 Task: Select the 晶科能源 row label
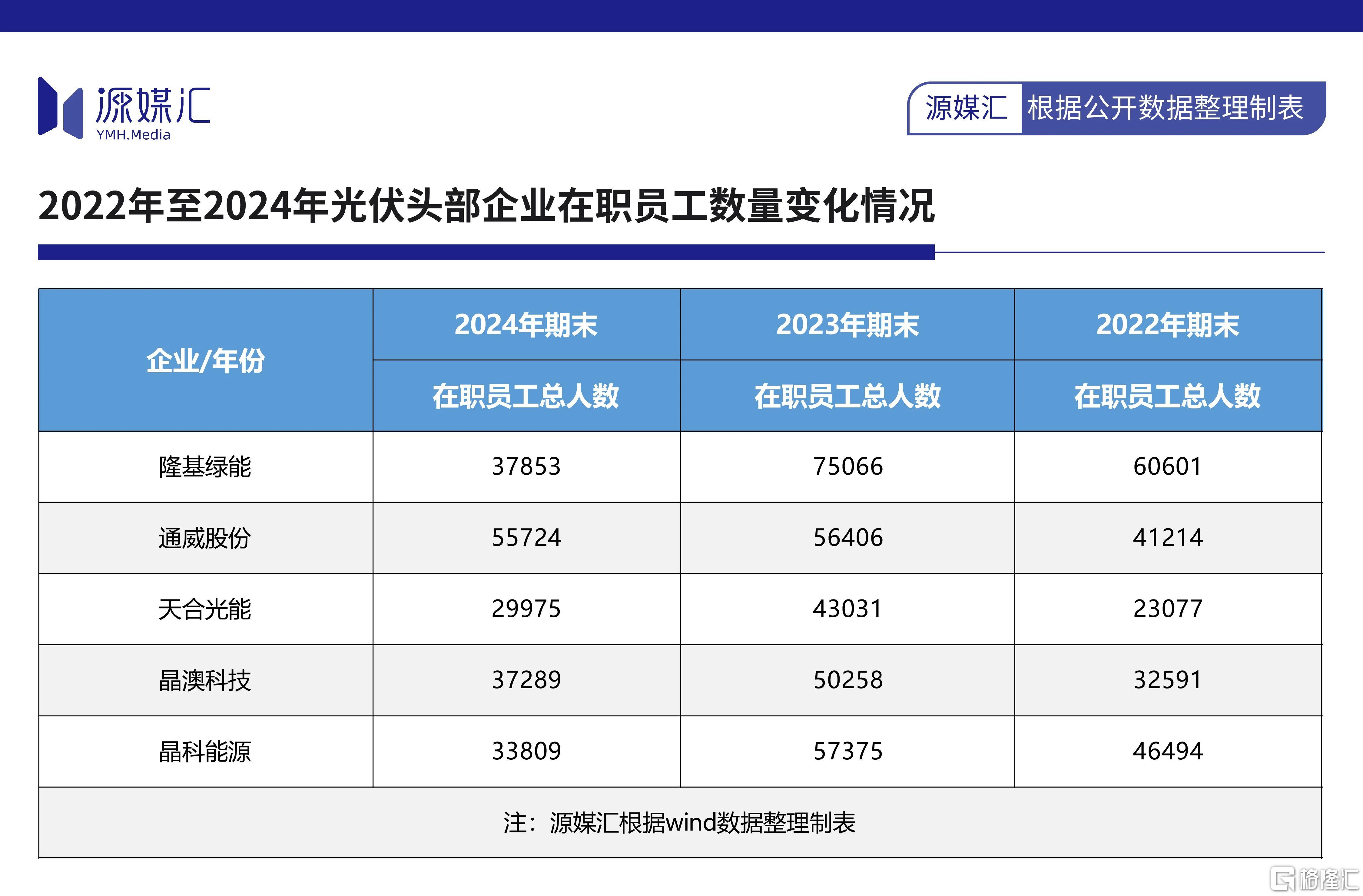(x=205, y=752)
